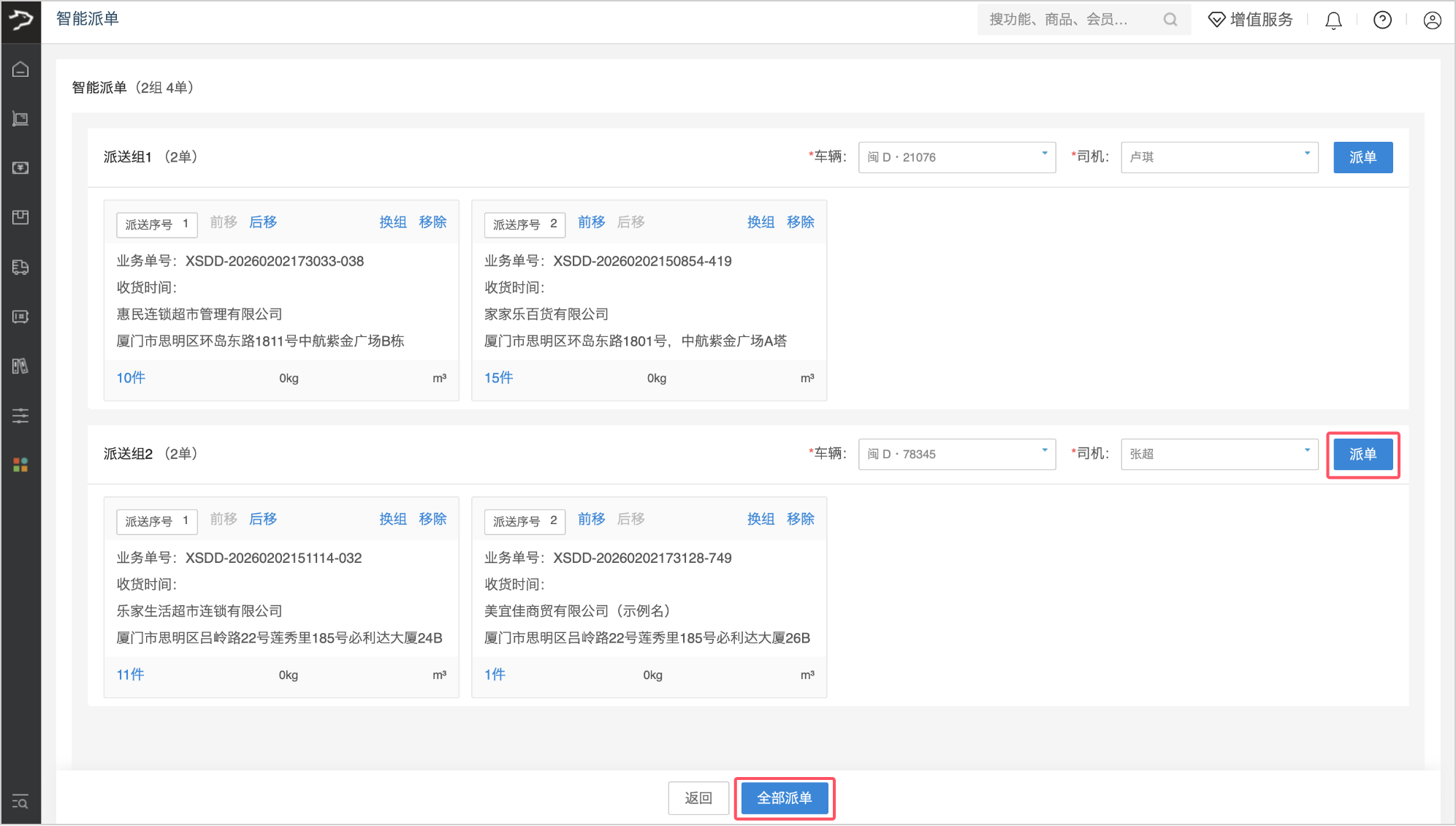The width and height of the screenshot is (1456, 826).
Task: Open the notification bell icon
Action: point(1333,20)
